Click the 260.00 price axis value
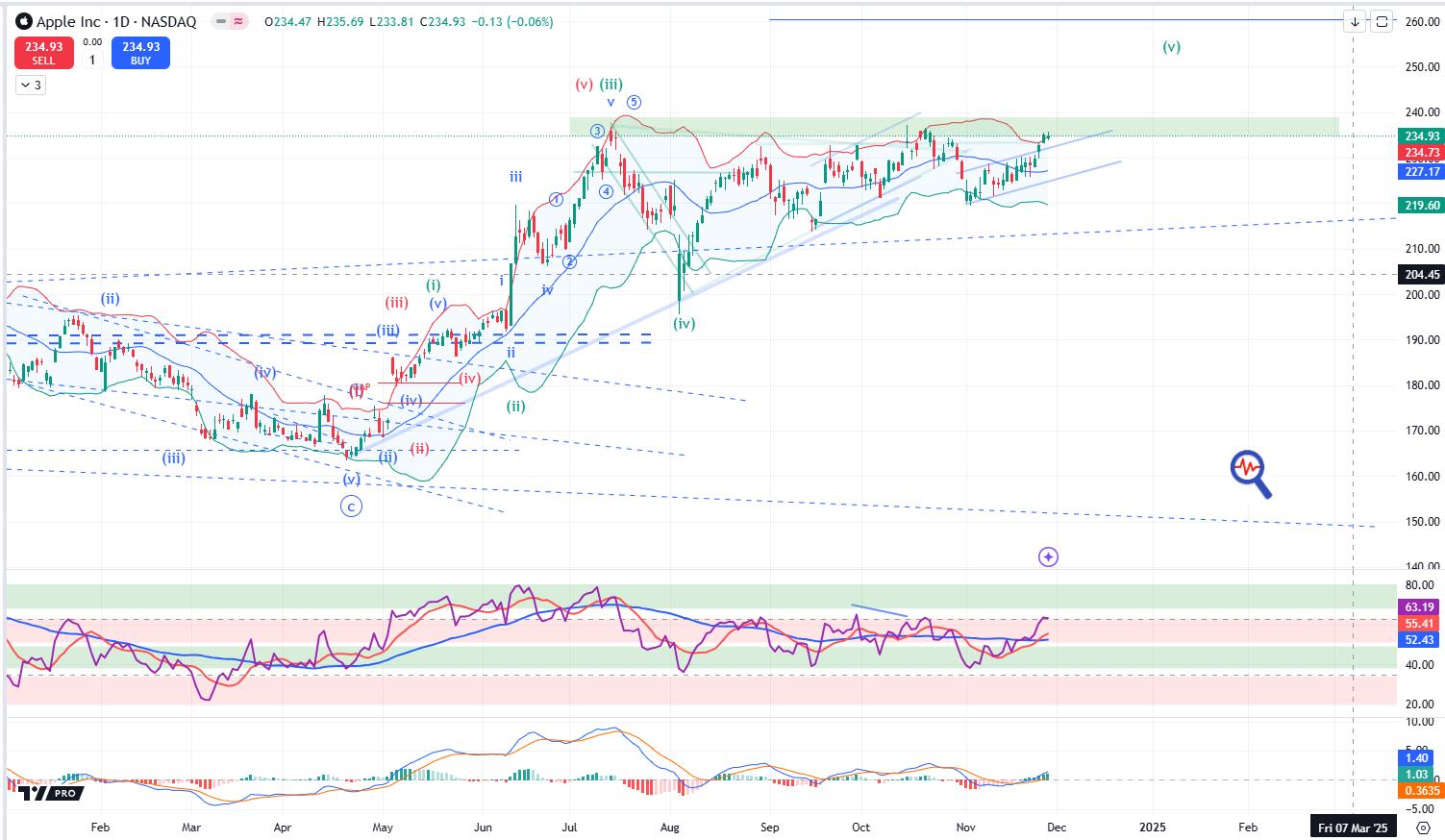The image size is (1445, 840). [x=1421, y=21]
